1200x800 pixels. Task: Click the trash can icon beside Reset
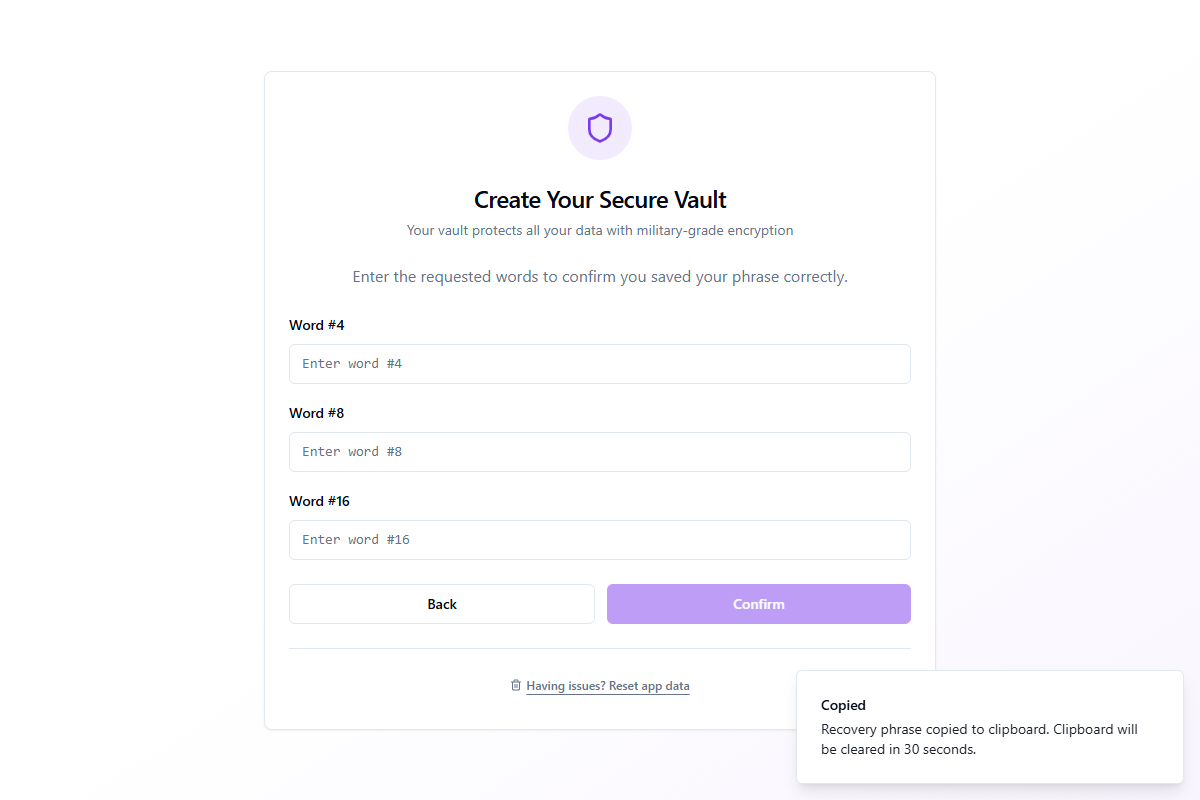pyautogui.click(x=516, y=685)
